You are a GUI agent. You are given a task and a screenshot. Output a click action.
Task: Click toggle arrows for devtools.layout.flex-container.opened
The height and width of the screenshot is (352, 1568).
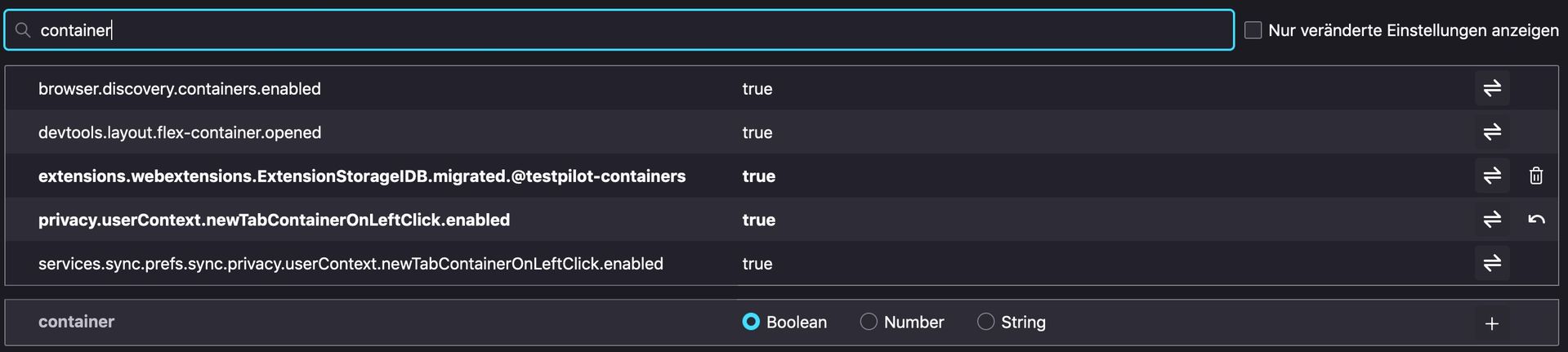tap(1491, 132)
